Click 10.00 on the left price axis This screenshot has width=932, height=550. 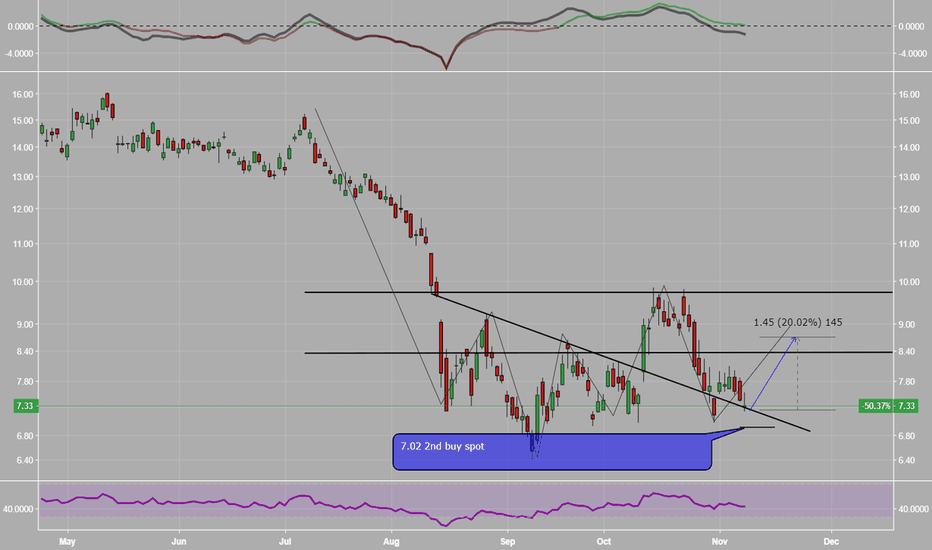(23, 282)
